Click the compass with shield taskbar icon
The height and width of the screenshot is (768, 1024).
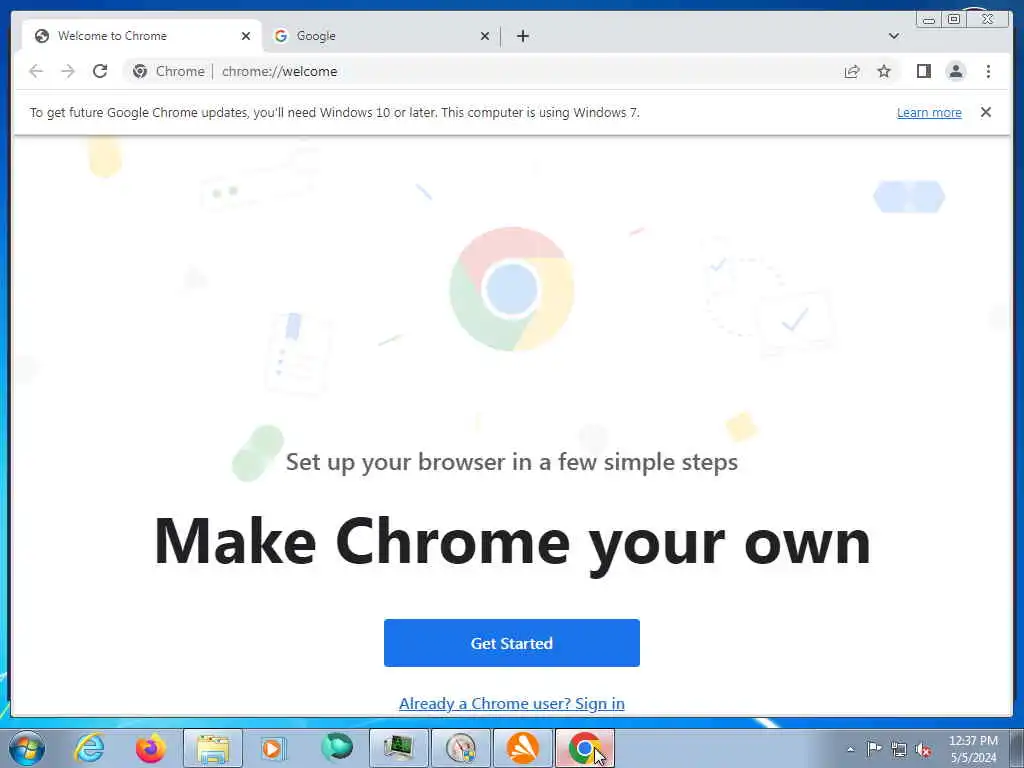(x=460, y=748)
